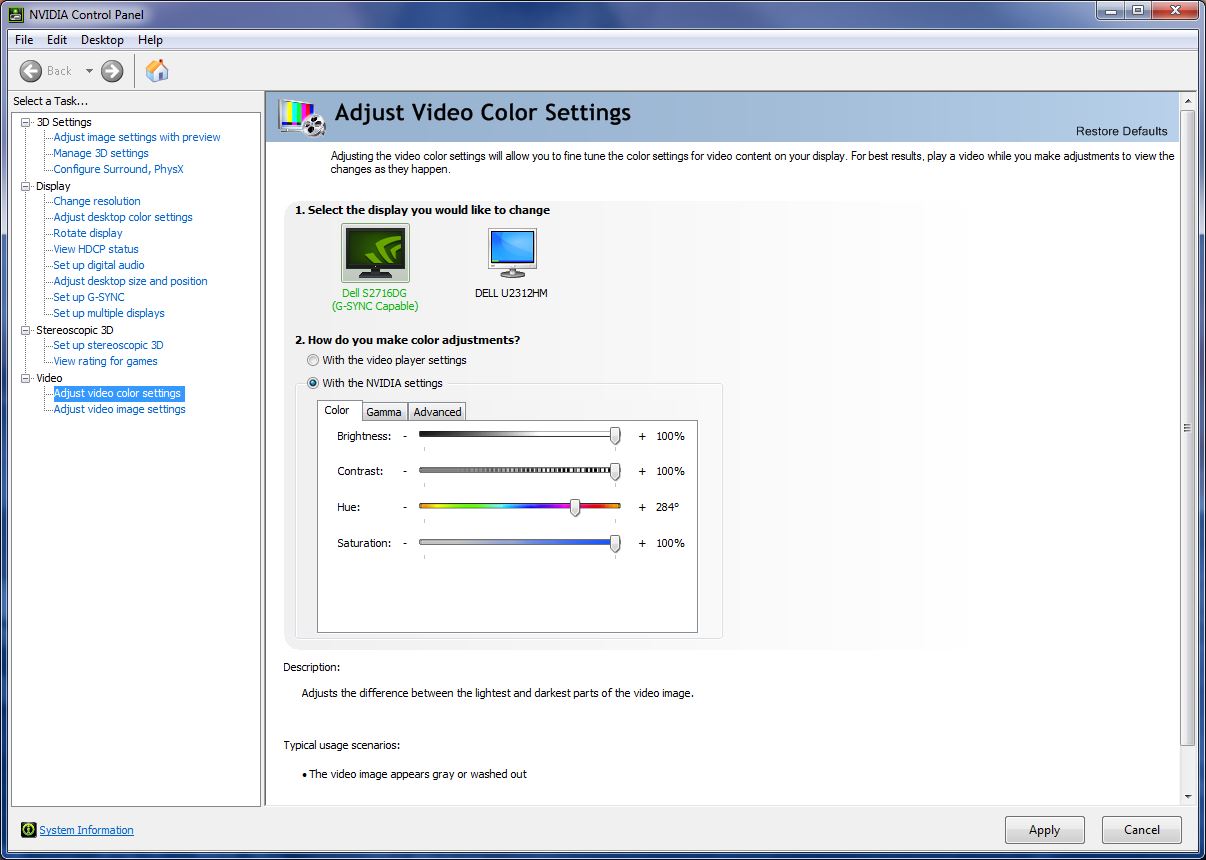
Task: Open Adjust desktop color settings
Action: 123,217
